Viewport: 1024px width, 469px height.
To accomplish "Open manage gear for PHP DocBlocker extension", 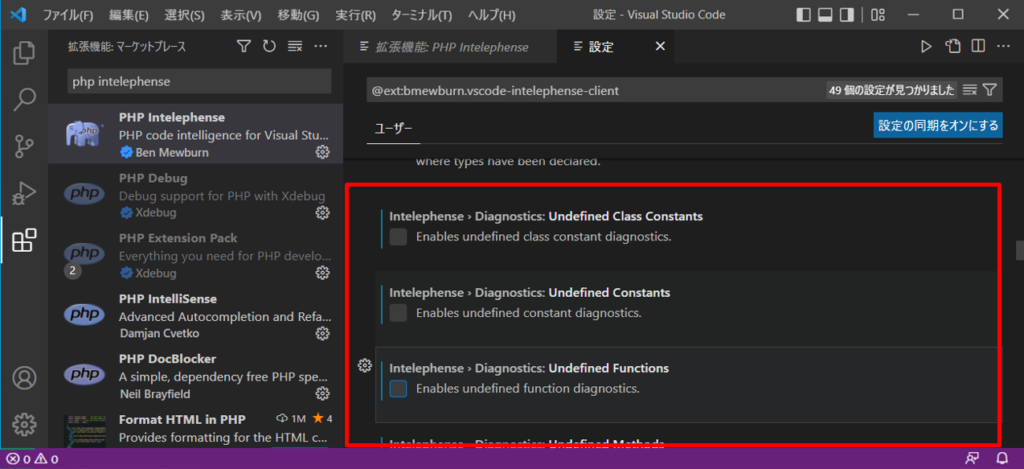I will 322,393.
